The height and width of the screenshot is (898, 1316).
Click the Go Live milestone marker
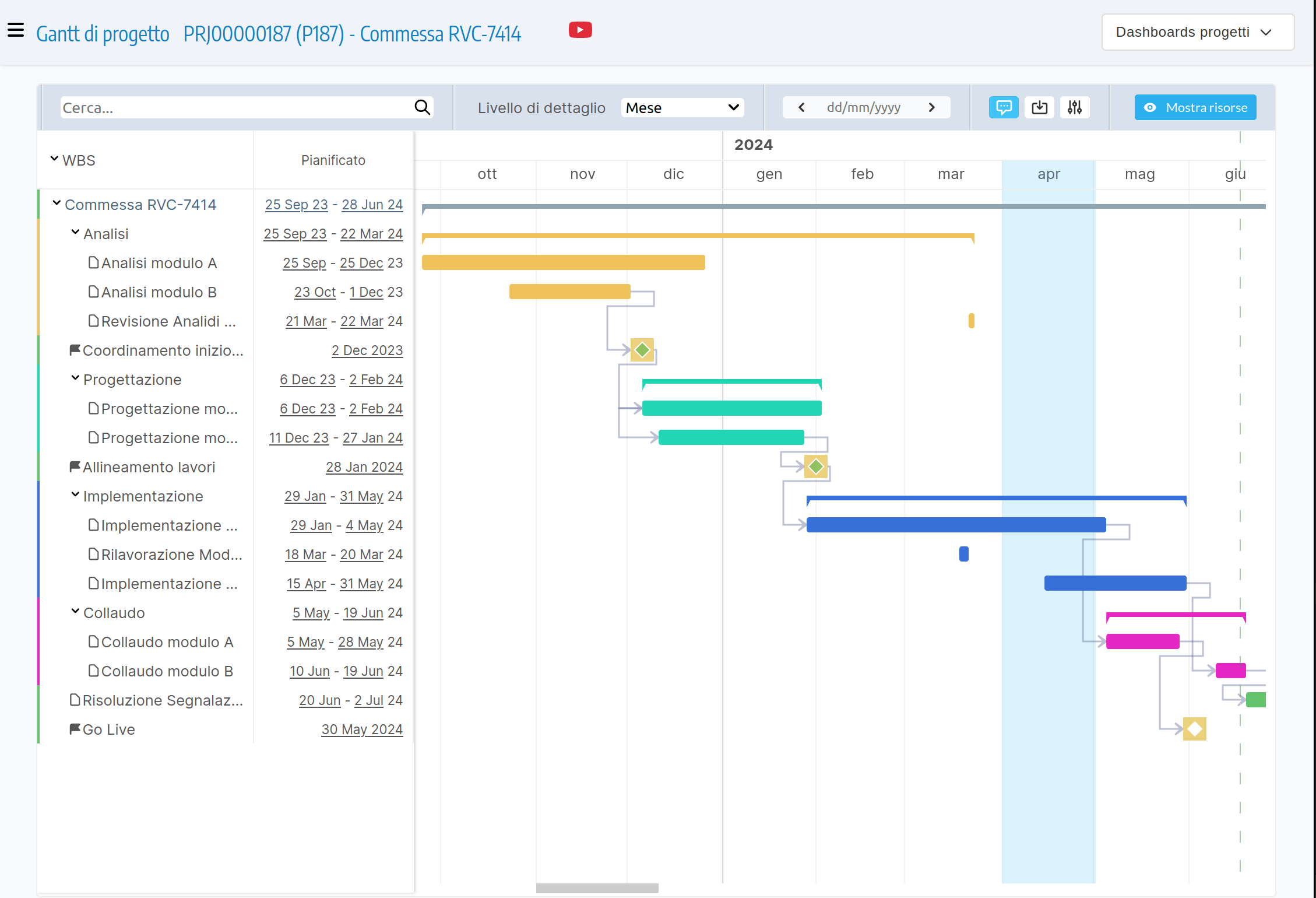[1195, 728]
